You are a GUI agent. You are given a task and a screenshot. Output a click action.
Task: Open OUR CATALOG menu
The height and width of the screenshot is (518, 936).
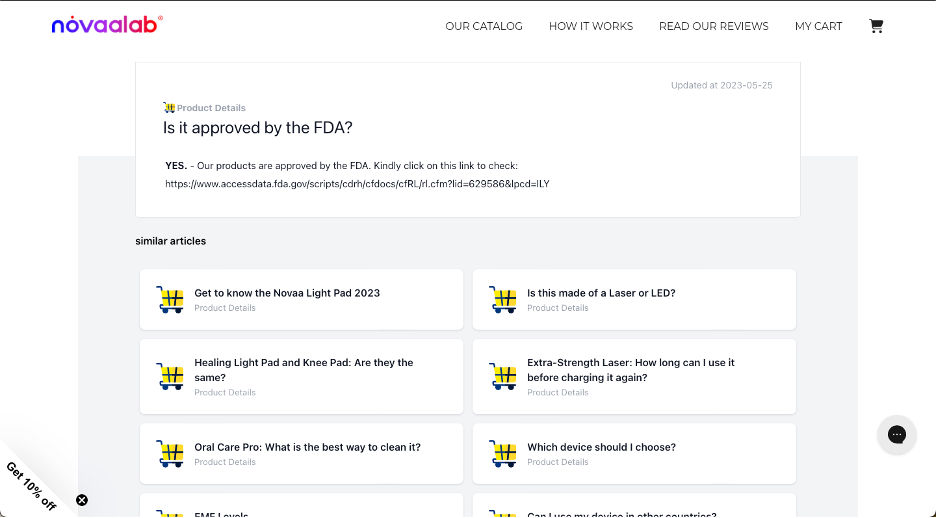click(484, 26)
